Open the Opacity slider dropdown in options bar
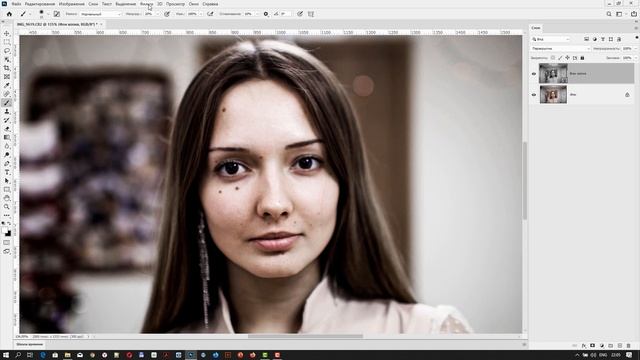640x360 pixels. tap(157, 14)
